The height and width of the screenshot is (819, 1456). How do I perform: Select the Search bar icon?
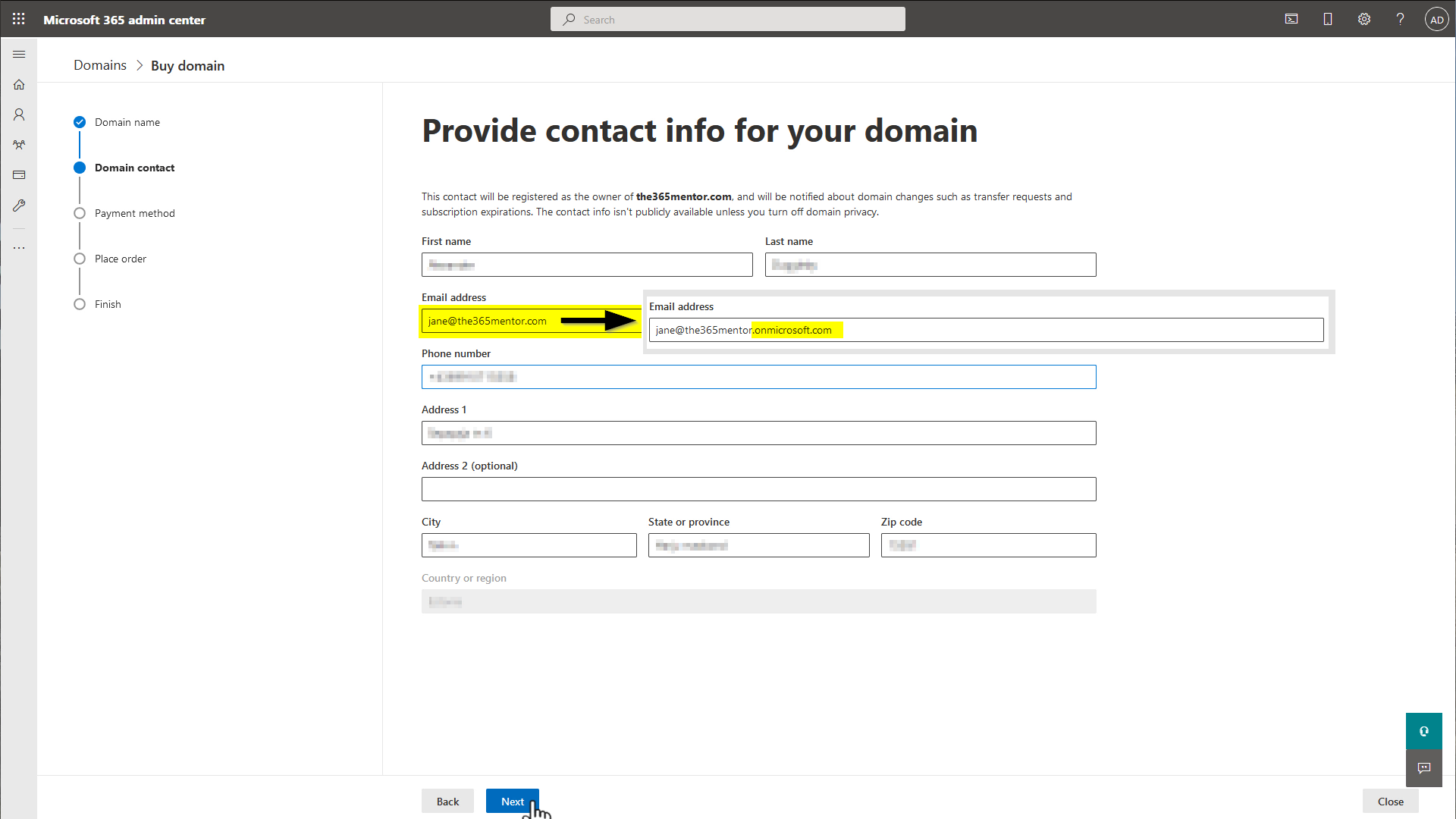coord(569,19)
